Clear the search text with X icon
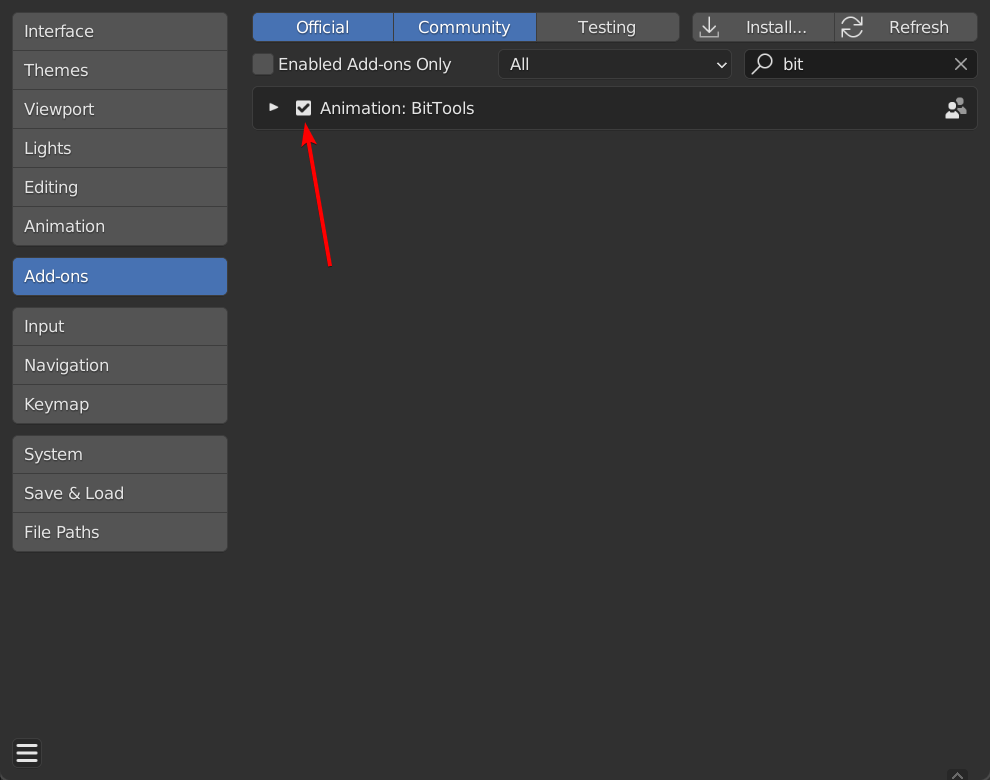990x780 pixels. 960,64
